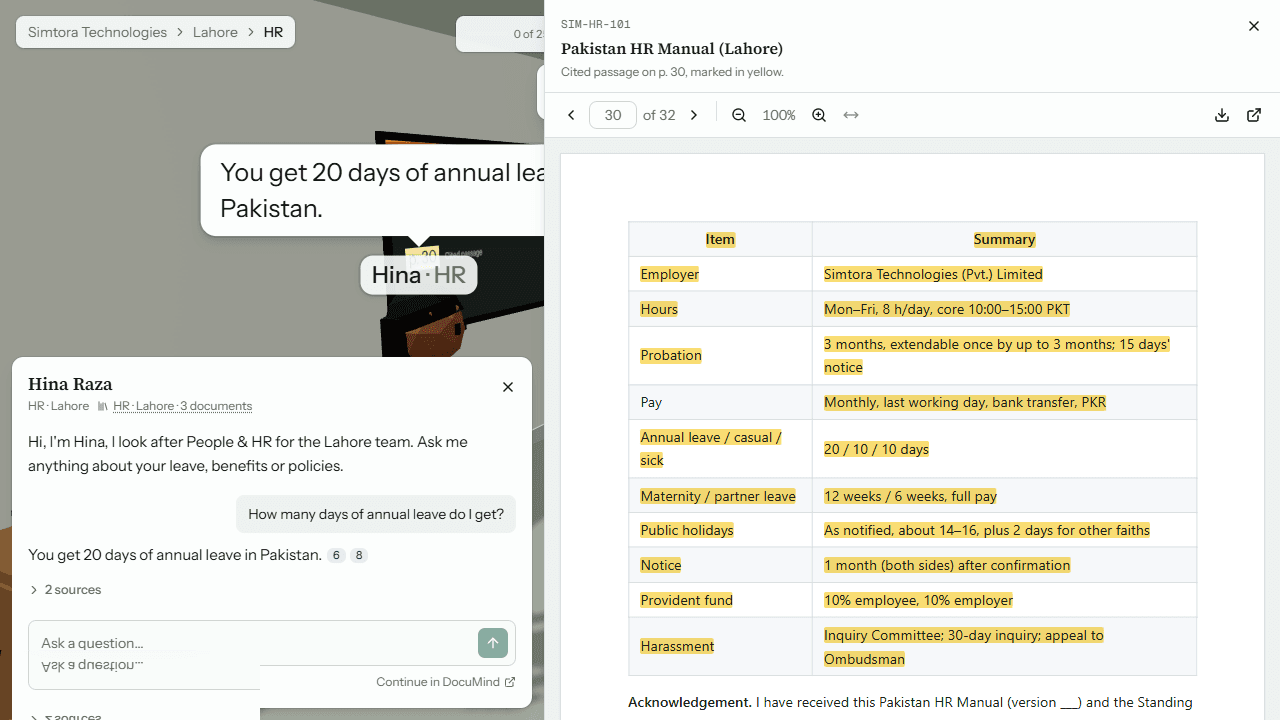
Task: Go to the previous document page
Action: (x=571, y=115)
